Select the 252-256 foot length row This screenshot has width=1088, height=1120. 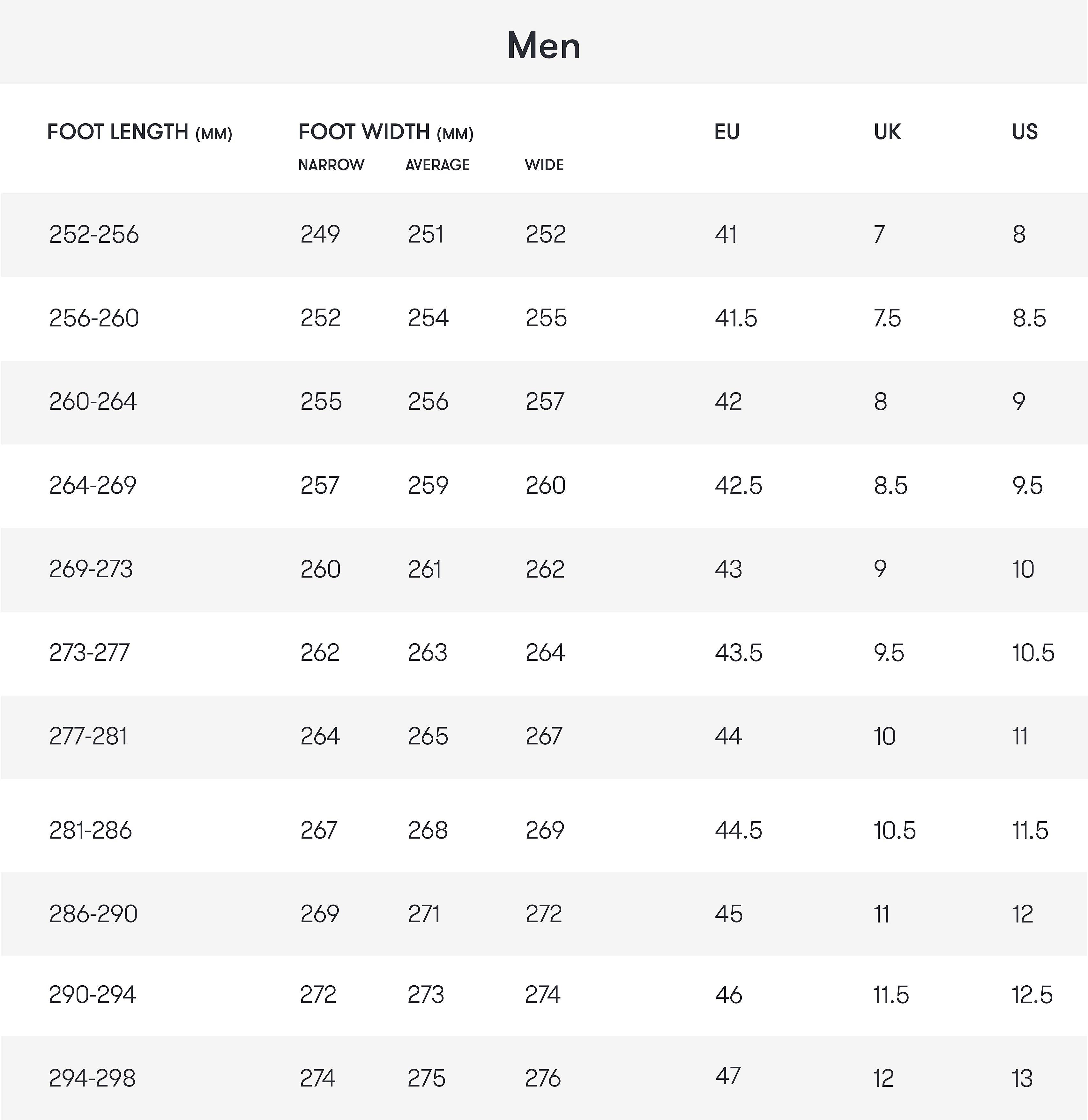[x=94, y=234]
